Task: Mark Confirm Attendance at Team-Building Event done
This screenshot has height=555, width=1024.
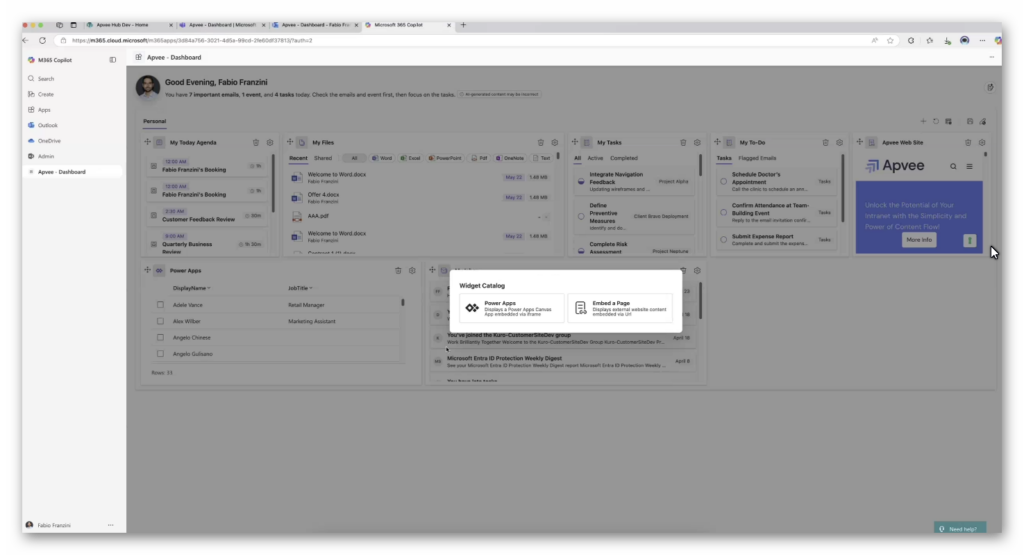Action: [724, 212]
